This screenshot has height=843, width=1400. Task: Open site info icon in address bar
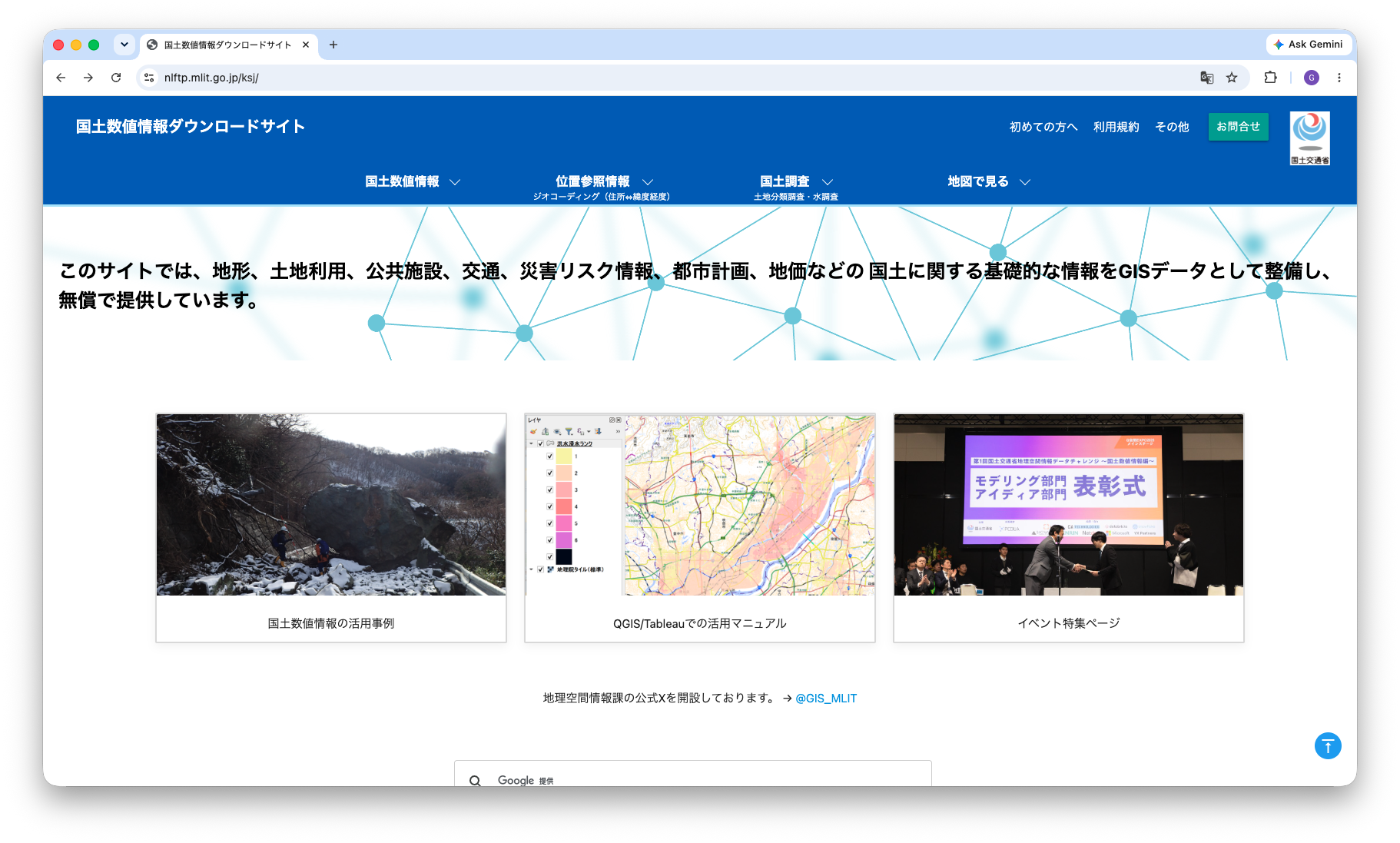150,78
